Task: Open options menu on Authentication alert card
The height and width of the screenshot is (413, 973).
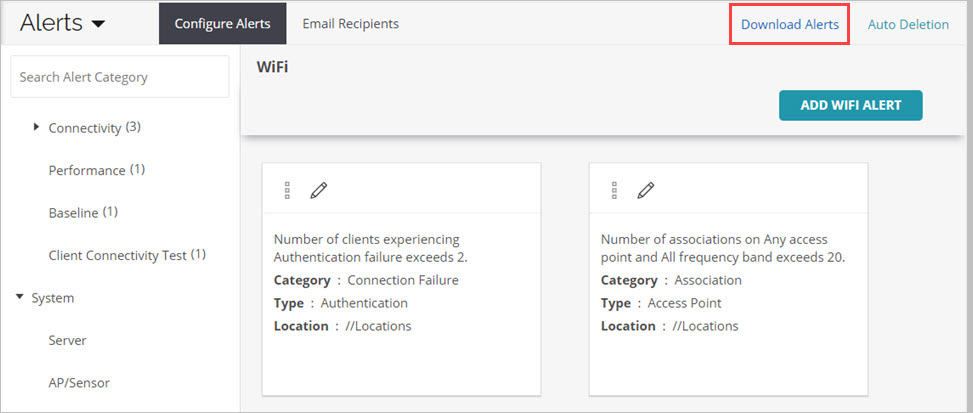Action: (287, 190)
